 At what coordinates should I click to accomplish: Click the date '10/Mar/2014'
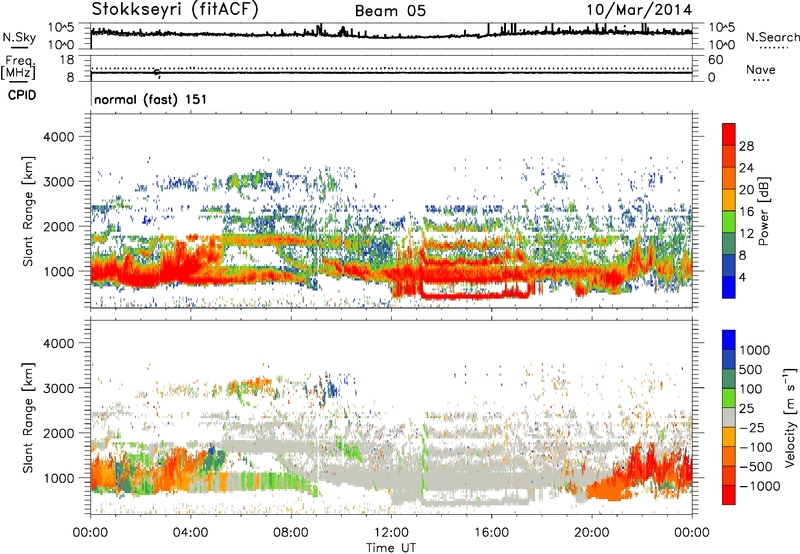pos(639,10)
